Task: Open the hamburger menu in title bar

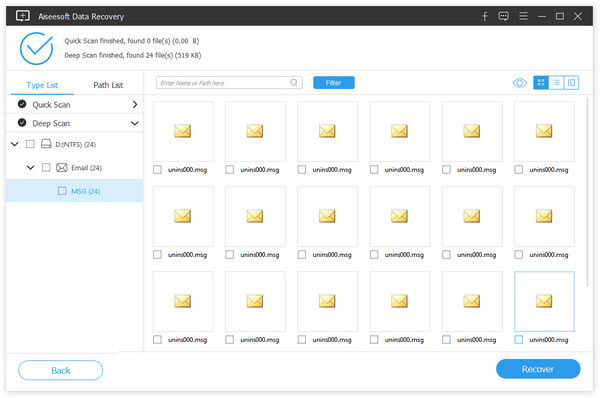Action: [523, 16]
